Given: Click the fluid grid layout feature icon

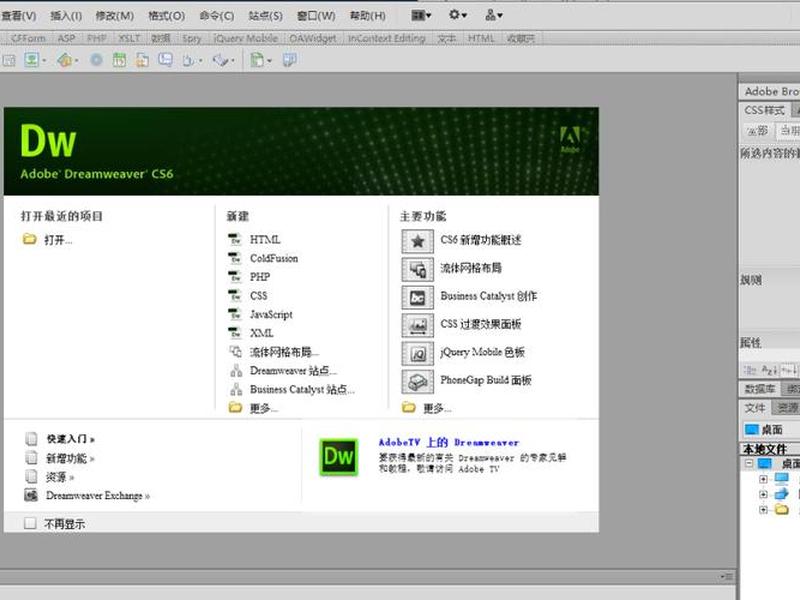Looking at the screenshot, I should coord(417,269).
